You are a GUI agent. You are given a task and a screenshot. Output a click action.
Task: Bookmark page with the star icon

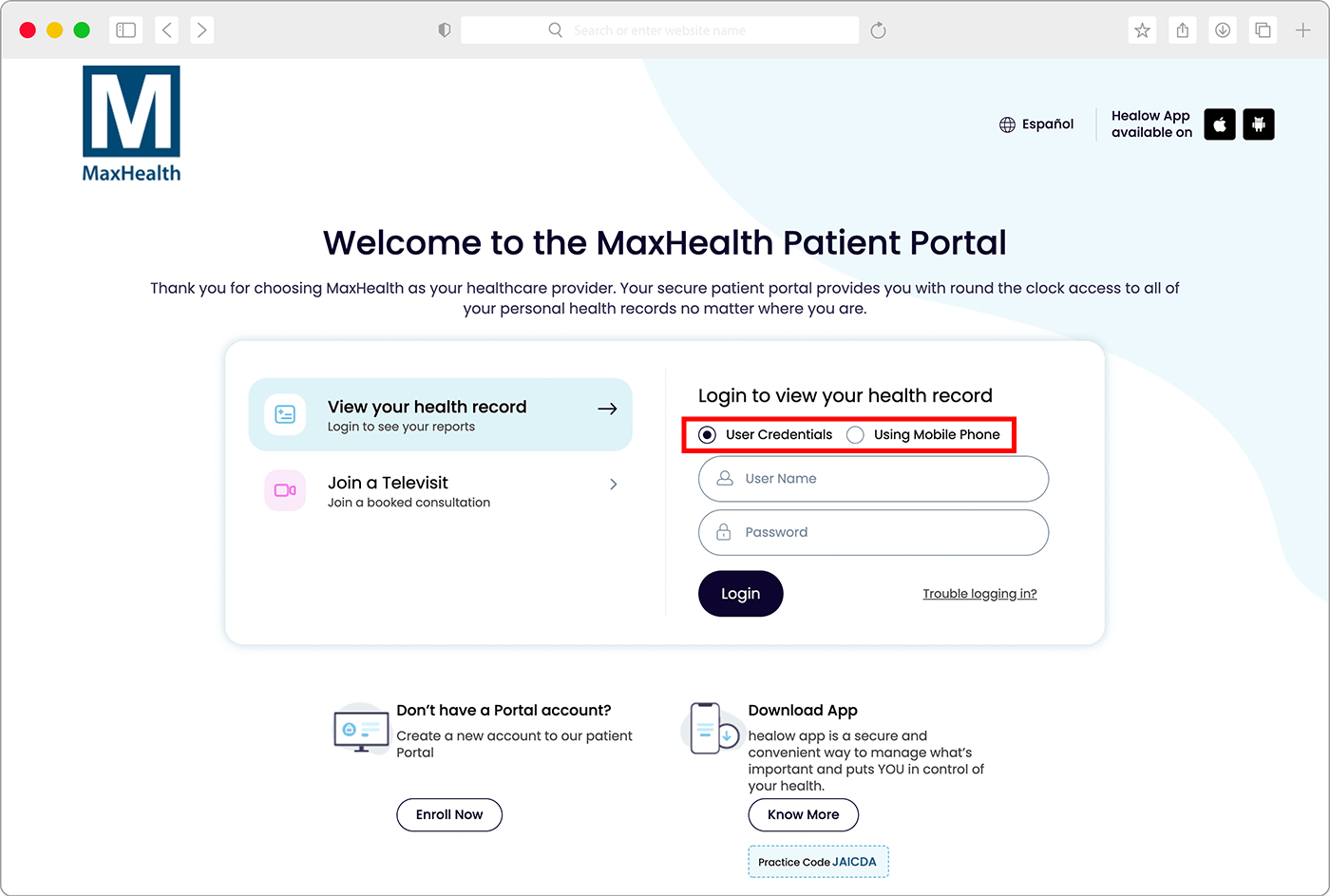click(x=1143, y=30)
